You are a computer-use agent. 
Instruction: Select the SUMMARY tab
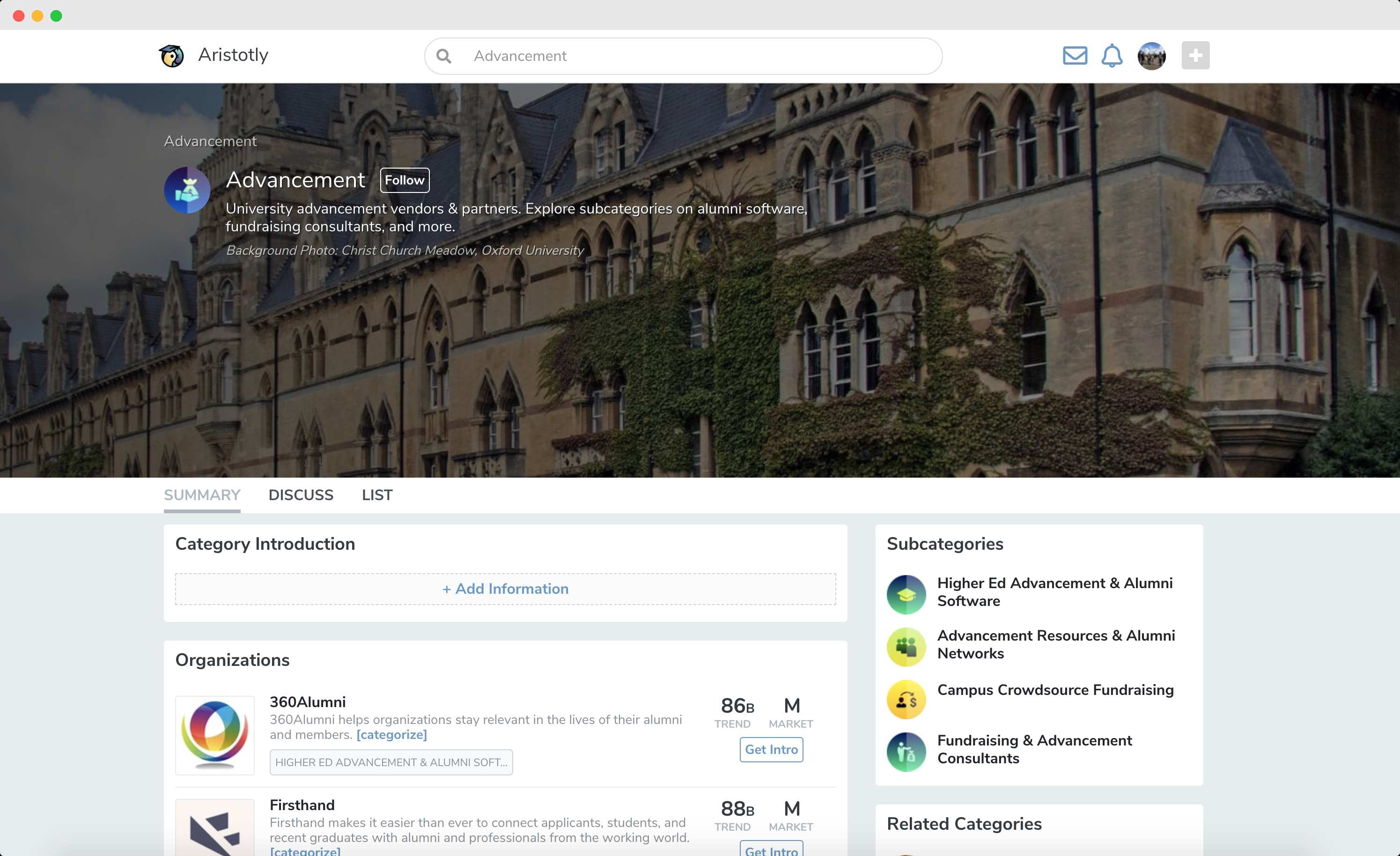pos(202,495)
